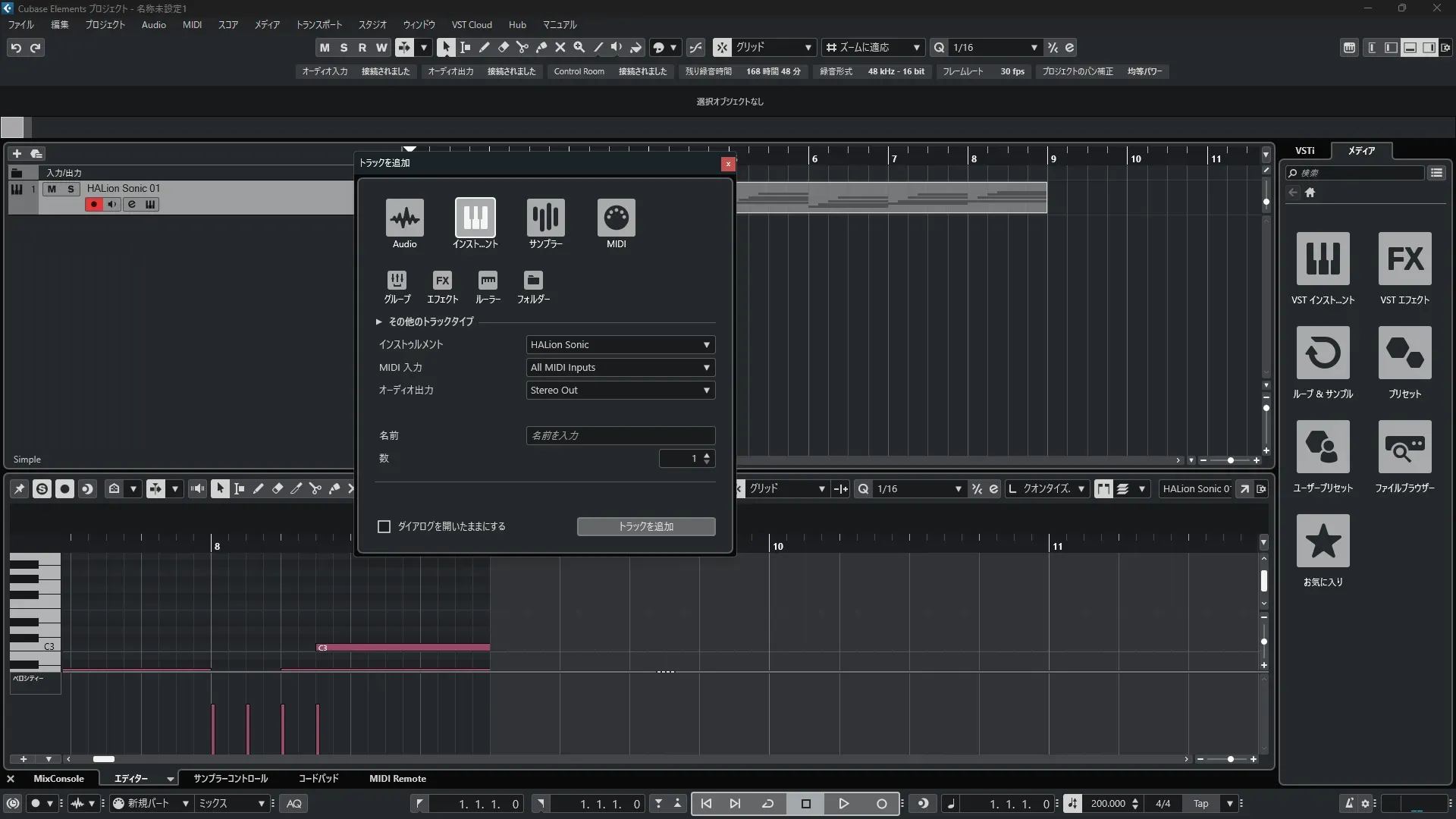Open the All MIDI Inputs dropdown

pyautogui.click(x=620, y=368)
